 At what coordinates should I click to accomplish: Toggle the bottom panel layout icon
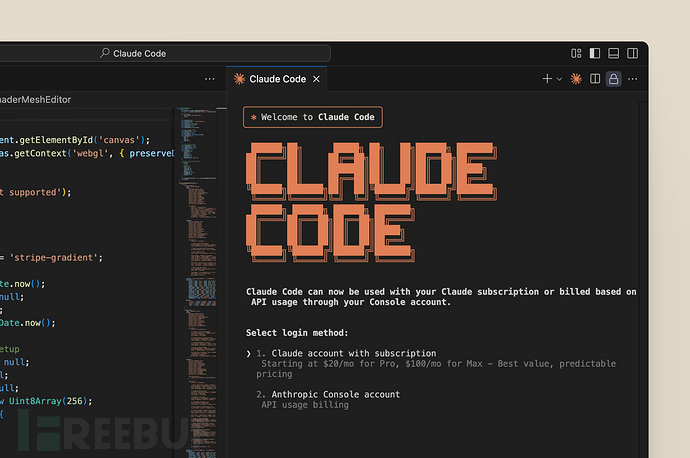[613, 53]
